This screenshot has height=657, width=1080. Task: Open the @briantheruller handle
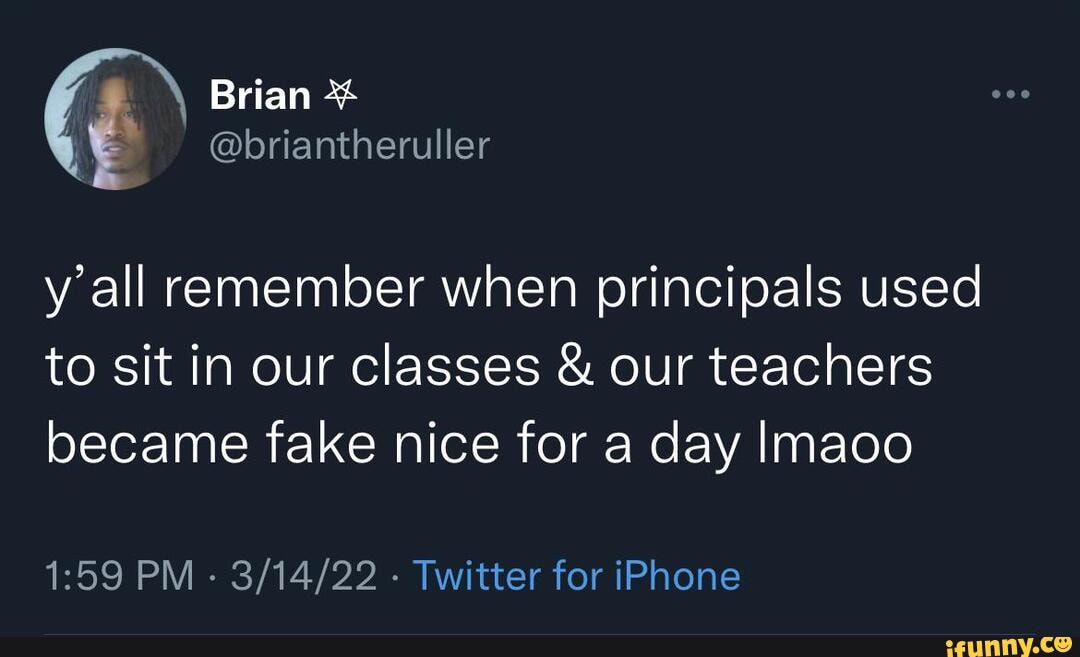(x=350, y=146)
